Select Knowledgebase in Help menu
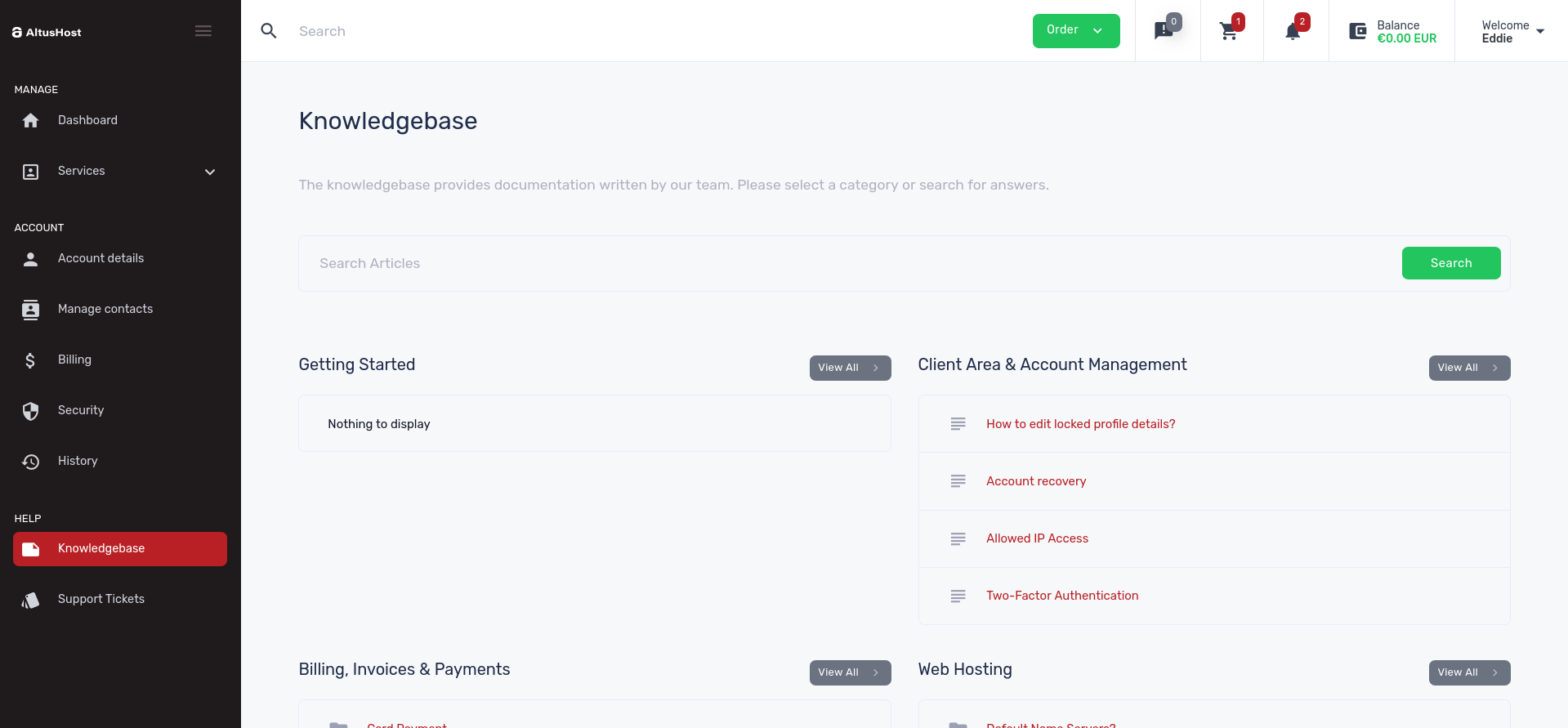1568x728 pixels. pyautogui.click(x=120, y=549)
